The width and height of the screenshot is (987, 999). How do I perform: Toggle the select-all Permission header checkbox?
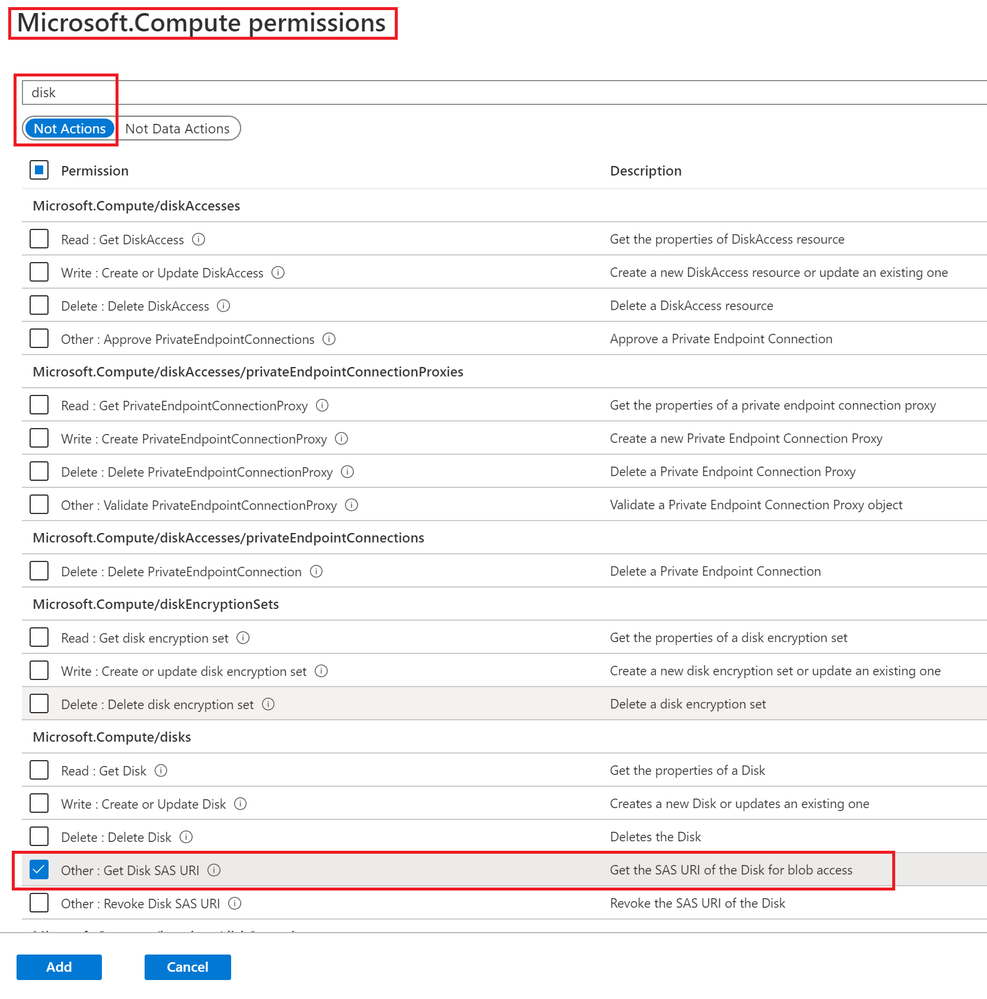pos(39,170)
